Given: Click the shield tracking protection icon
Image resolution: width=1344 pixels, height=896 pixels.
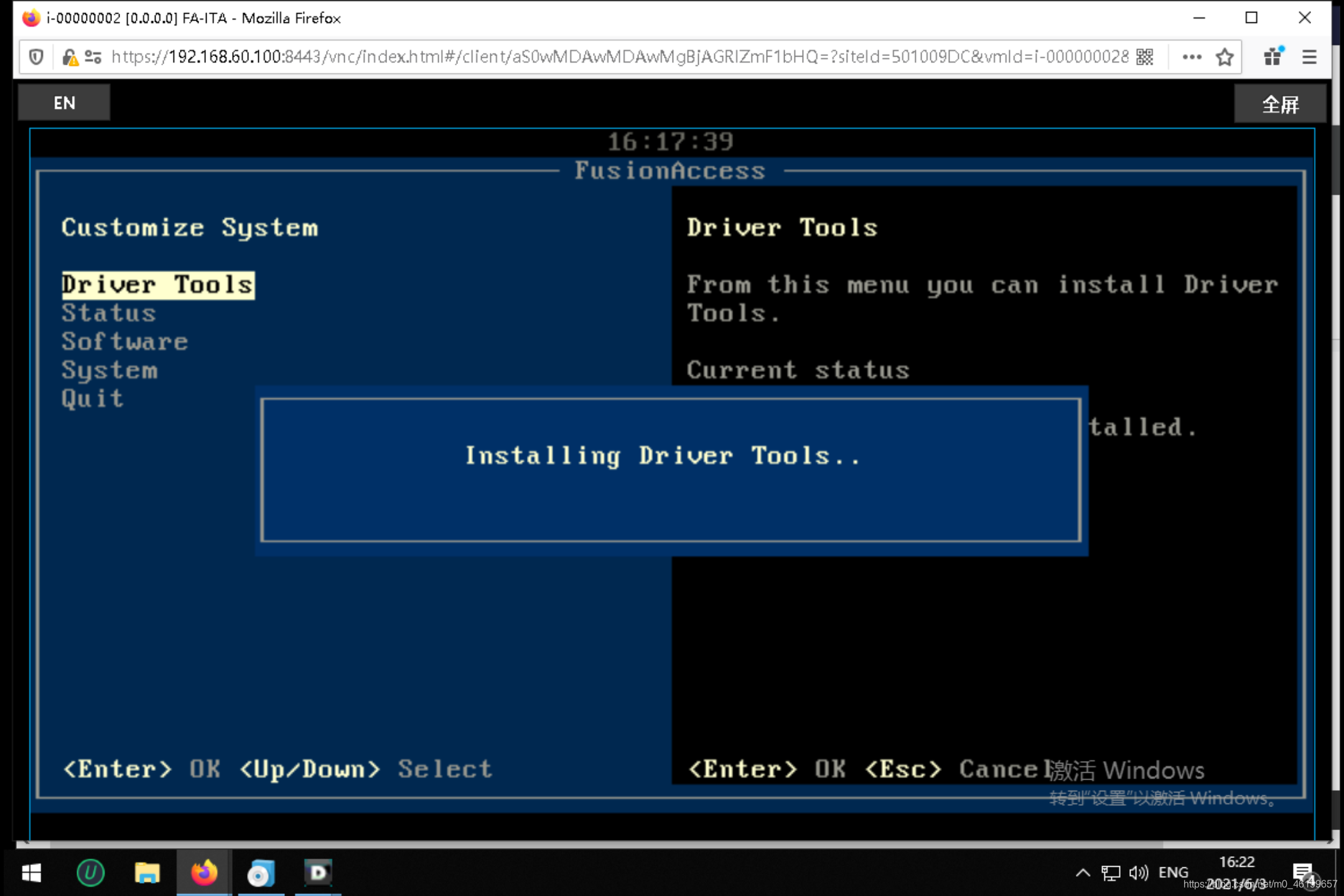Looking at the screenshot, I should pos(36,57).
